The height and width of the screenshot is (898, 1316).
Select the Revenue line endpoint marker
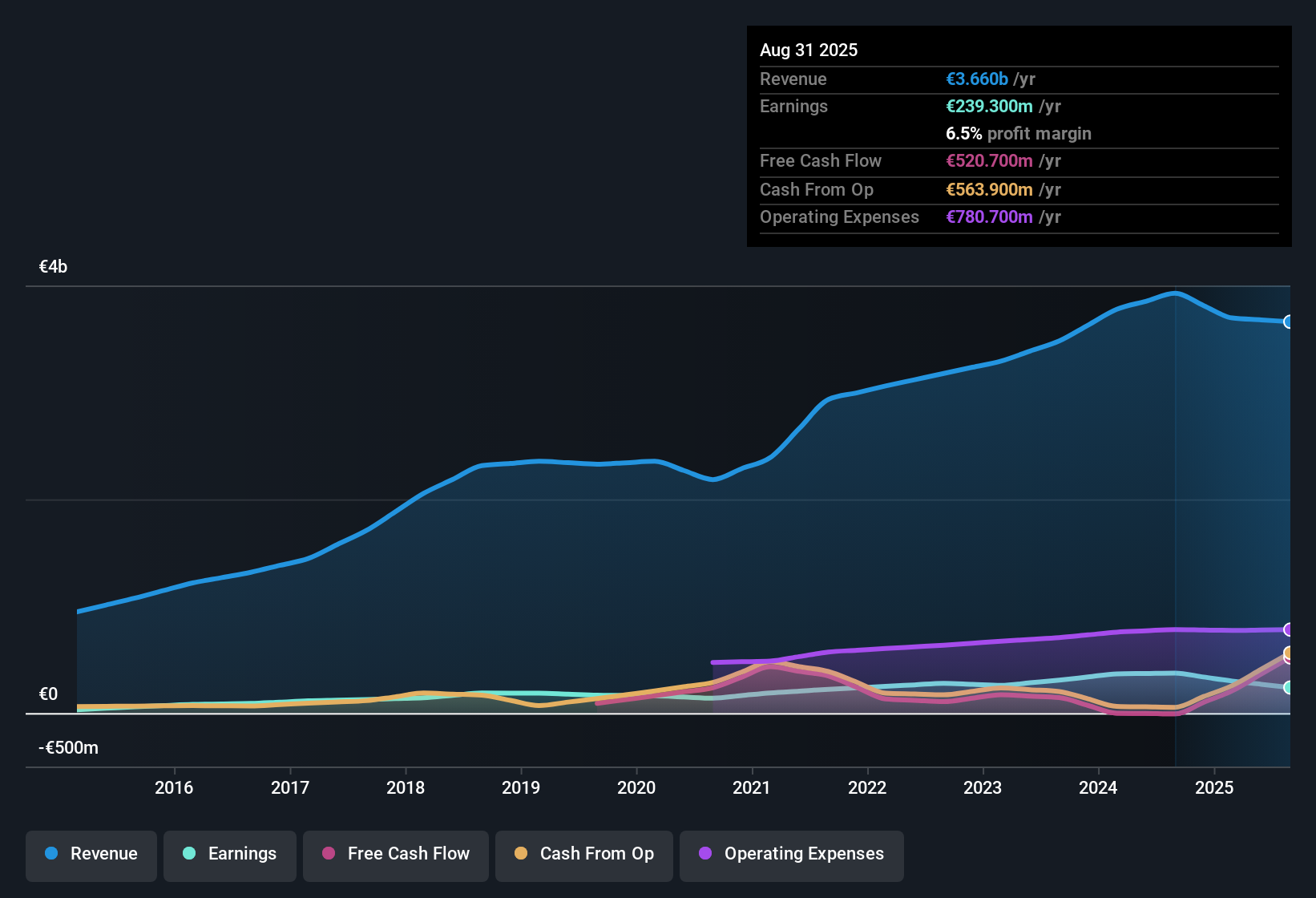click(x=1289, y=322)
